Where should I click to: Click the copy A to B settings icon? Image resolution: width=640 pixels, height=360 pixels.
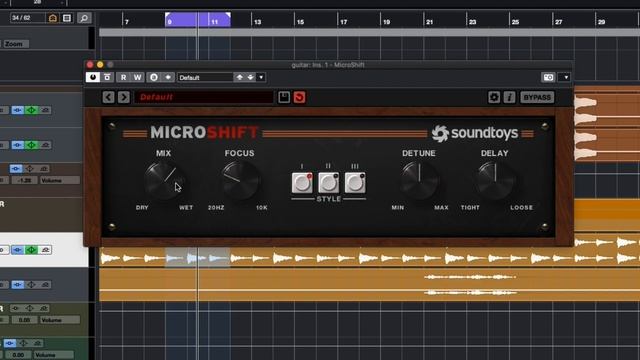[168, 77]
